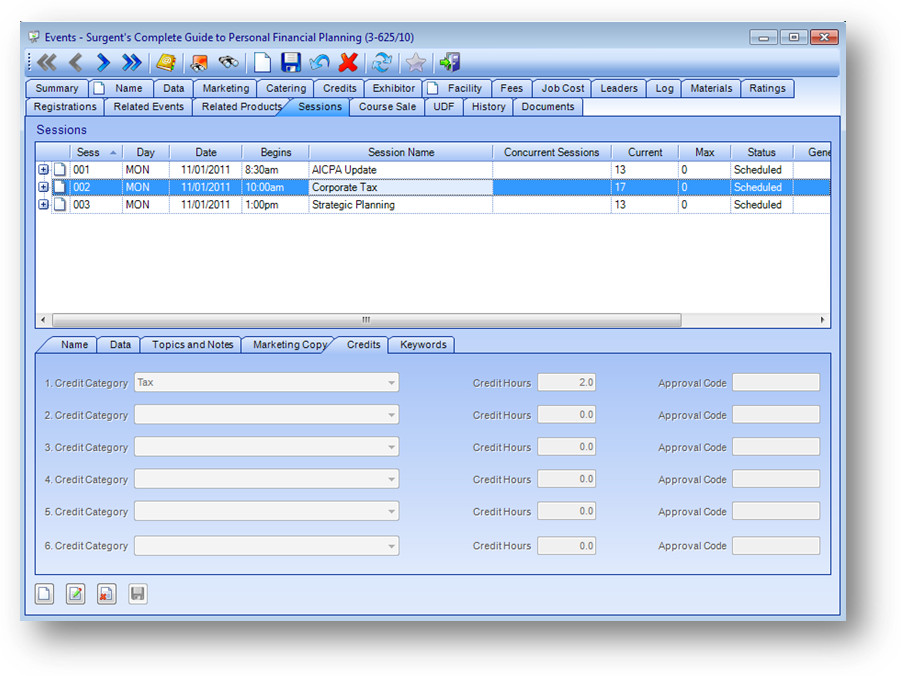Undo changes with the blue arrow icon
901x676 pixels.
pos(319,62)
